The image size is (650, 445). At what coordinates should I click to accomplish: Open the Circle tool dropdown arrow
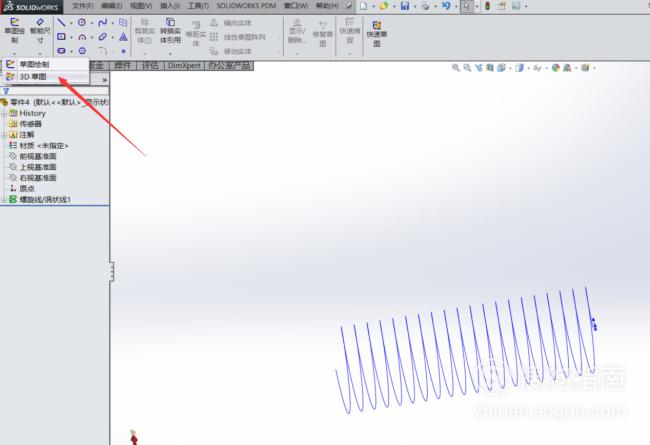coord(92,23)
